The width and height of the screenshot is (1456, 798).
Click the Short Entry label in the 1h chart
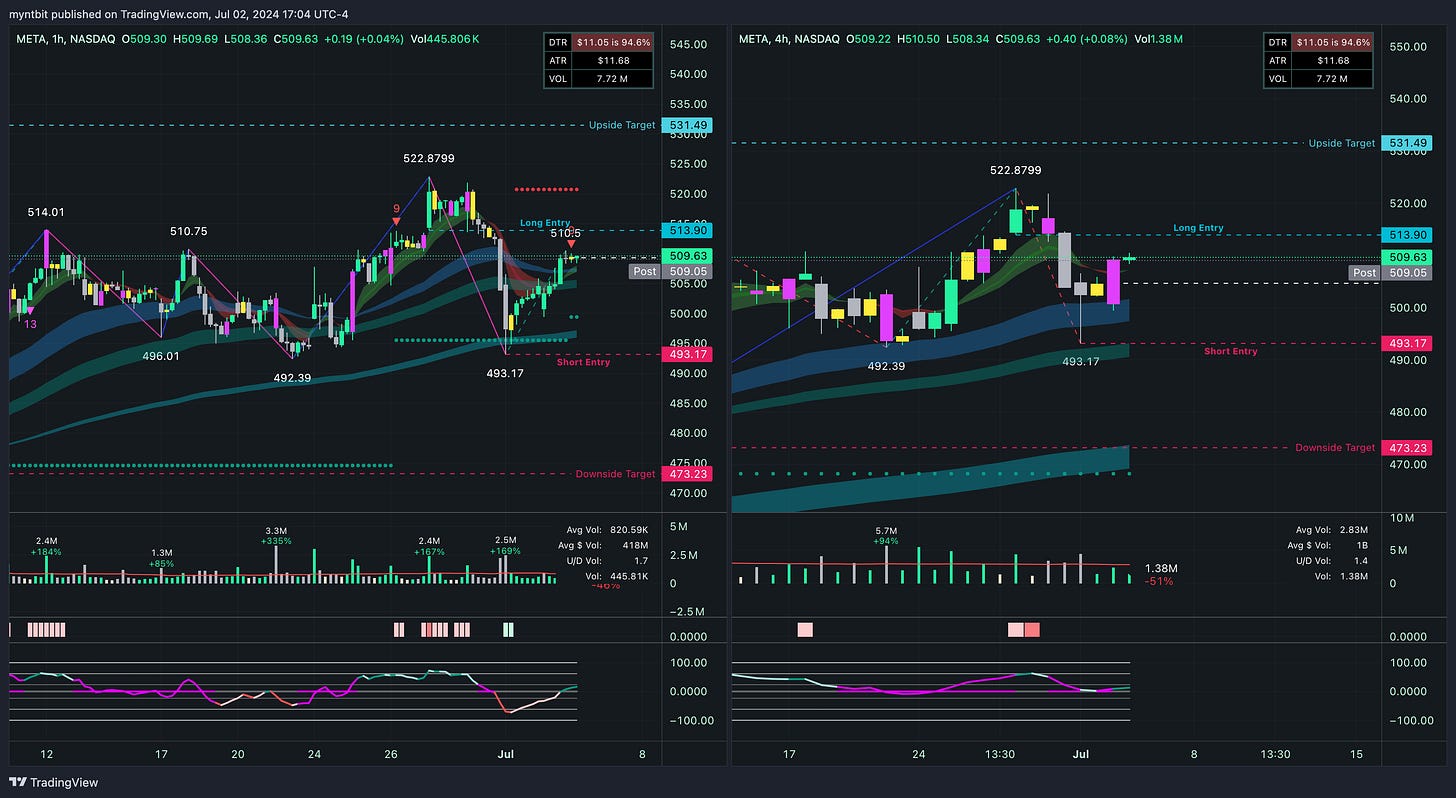click(583, 362)
